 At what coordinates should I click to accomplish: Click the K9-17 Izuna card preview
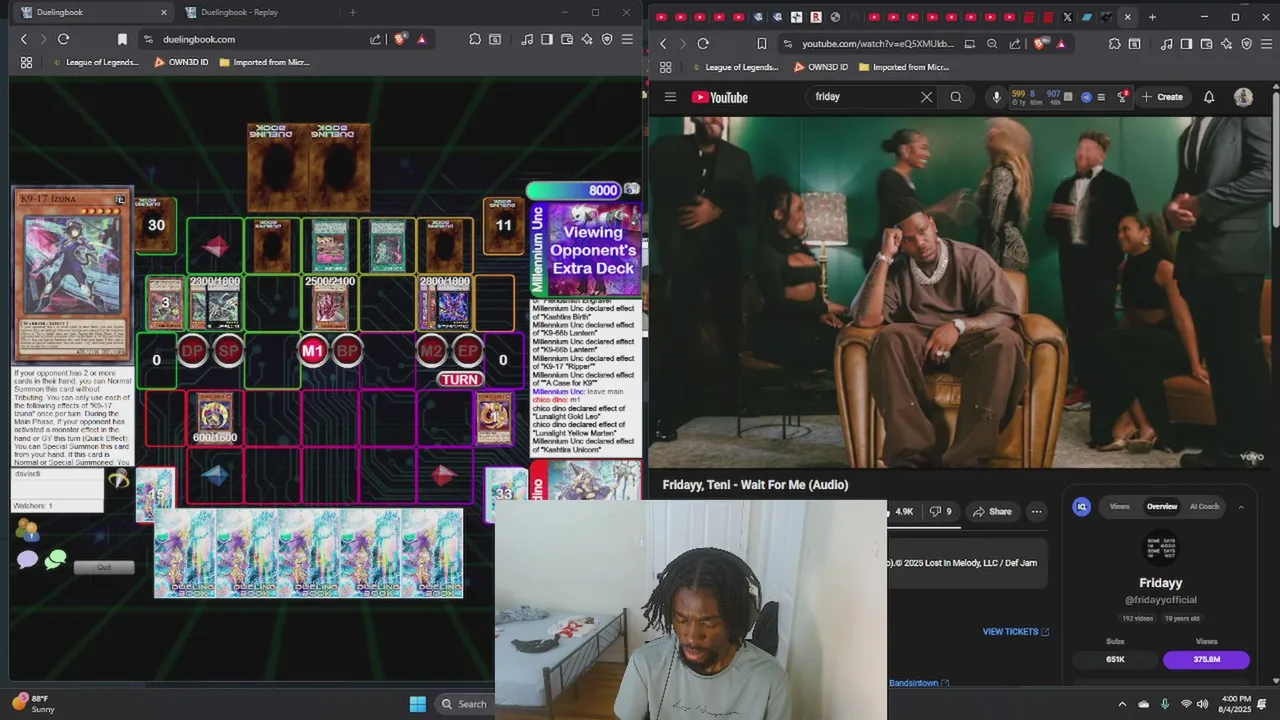click(72, 275)
